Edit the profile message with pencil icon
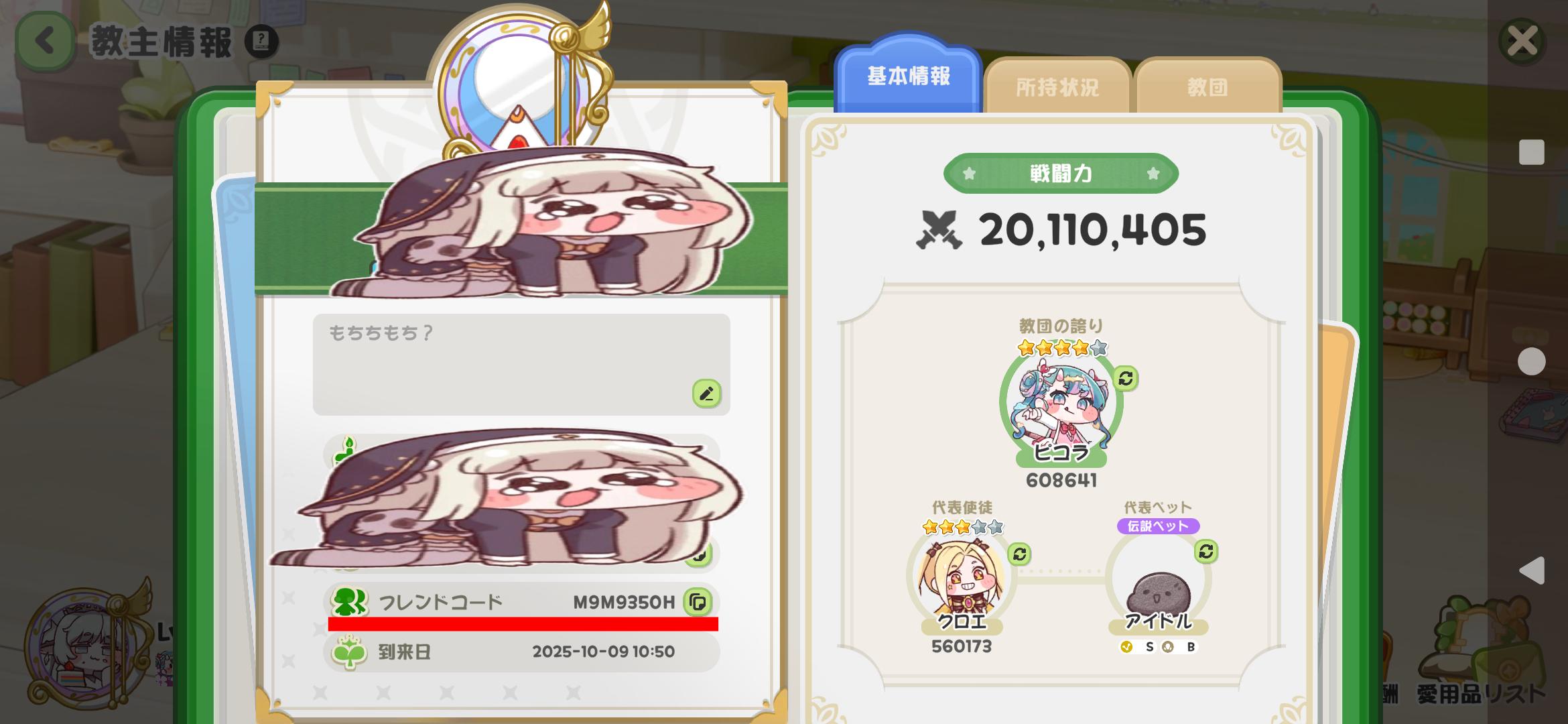1568x724 pixels. (x=706, y=394)
